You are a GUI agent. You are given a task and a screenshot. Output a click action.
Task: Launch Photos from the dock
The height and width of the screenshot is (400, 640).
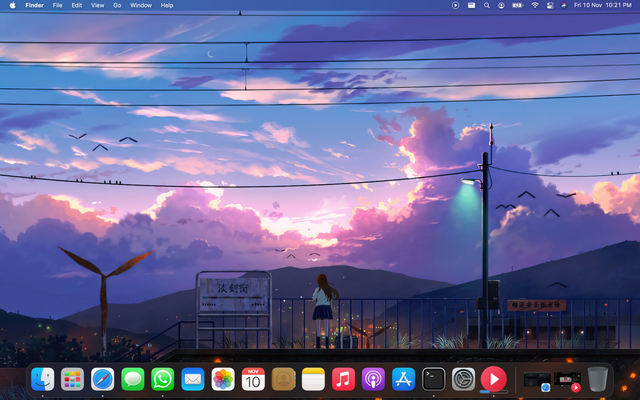223,379
